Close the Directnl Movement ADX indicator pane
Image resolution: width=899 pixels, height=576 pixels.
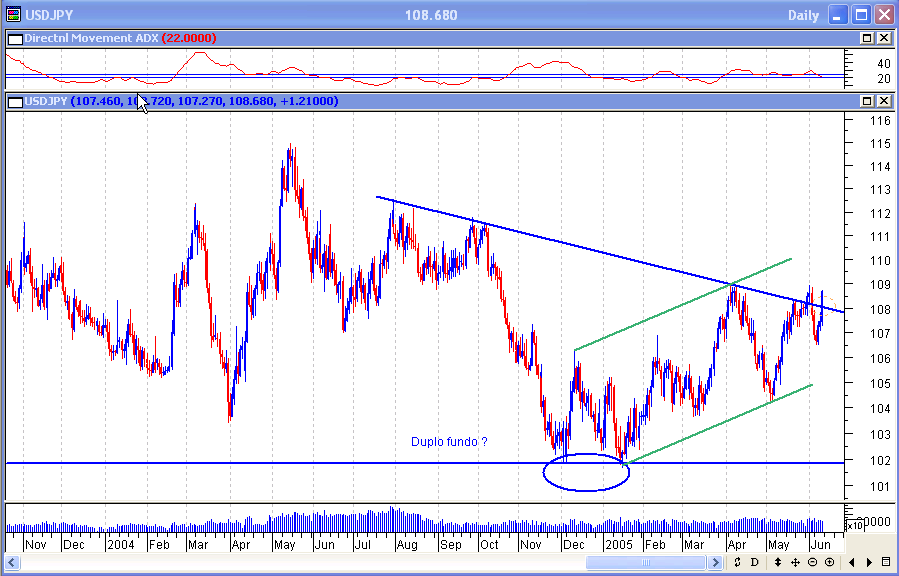point(884,38)
